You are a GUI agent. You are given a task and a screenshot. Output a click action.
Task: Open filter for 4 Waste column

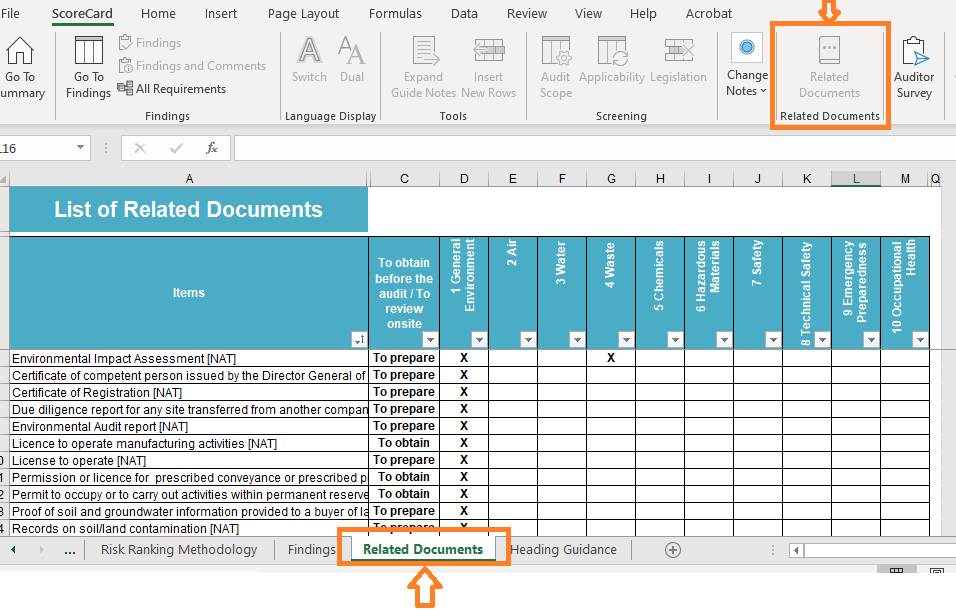tap(626, 340)
